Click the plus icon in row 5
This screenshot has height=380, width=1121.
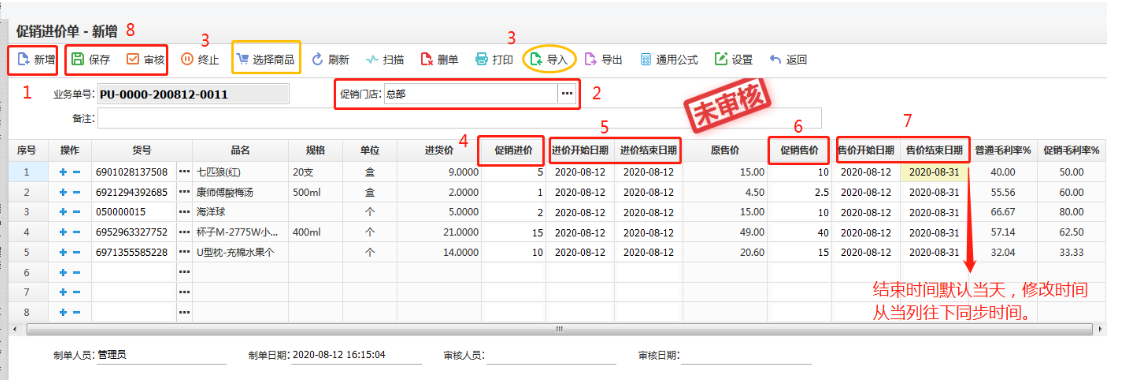click(63, 252)
